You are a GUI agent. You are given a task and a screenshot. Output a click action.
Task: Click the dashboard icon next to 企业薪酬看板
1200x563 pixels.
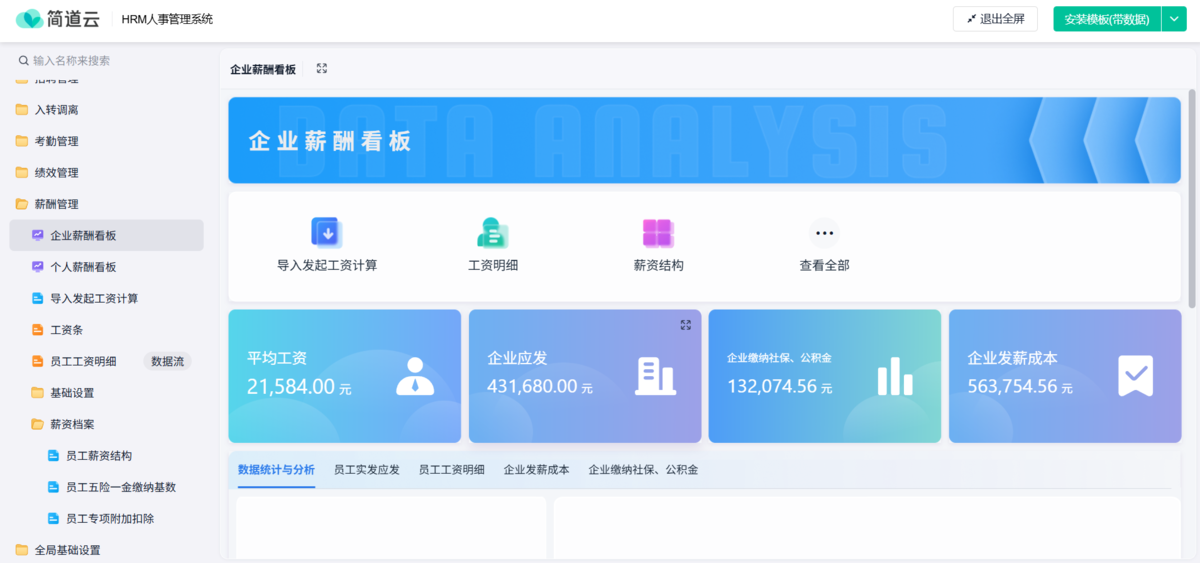click(x=38, y=236)
